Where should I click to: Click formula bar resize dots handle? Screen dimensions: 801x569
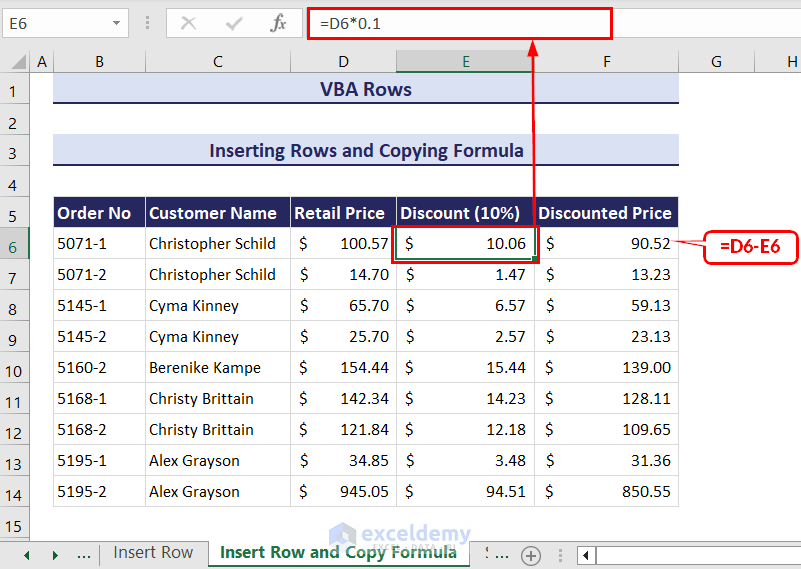148,23
